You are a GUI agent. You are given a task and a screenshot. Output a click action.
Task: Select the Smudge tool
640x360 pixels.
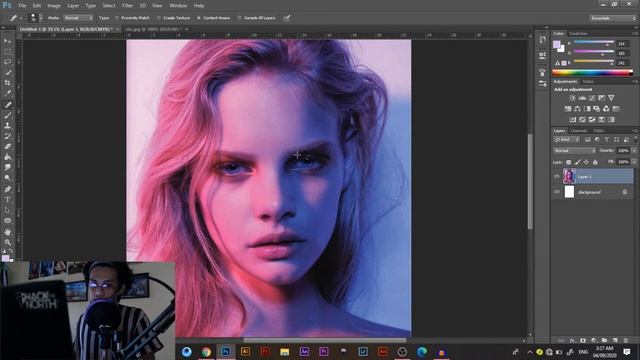pyautogui.click(x=7, y=168)
